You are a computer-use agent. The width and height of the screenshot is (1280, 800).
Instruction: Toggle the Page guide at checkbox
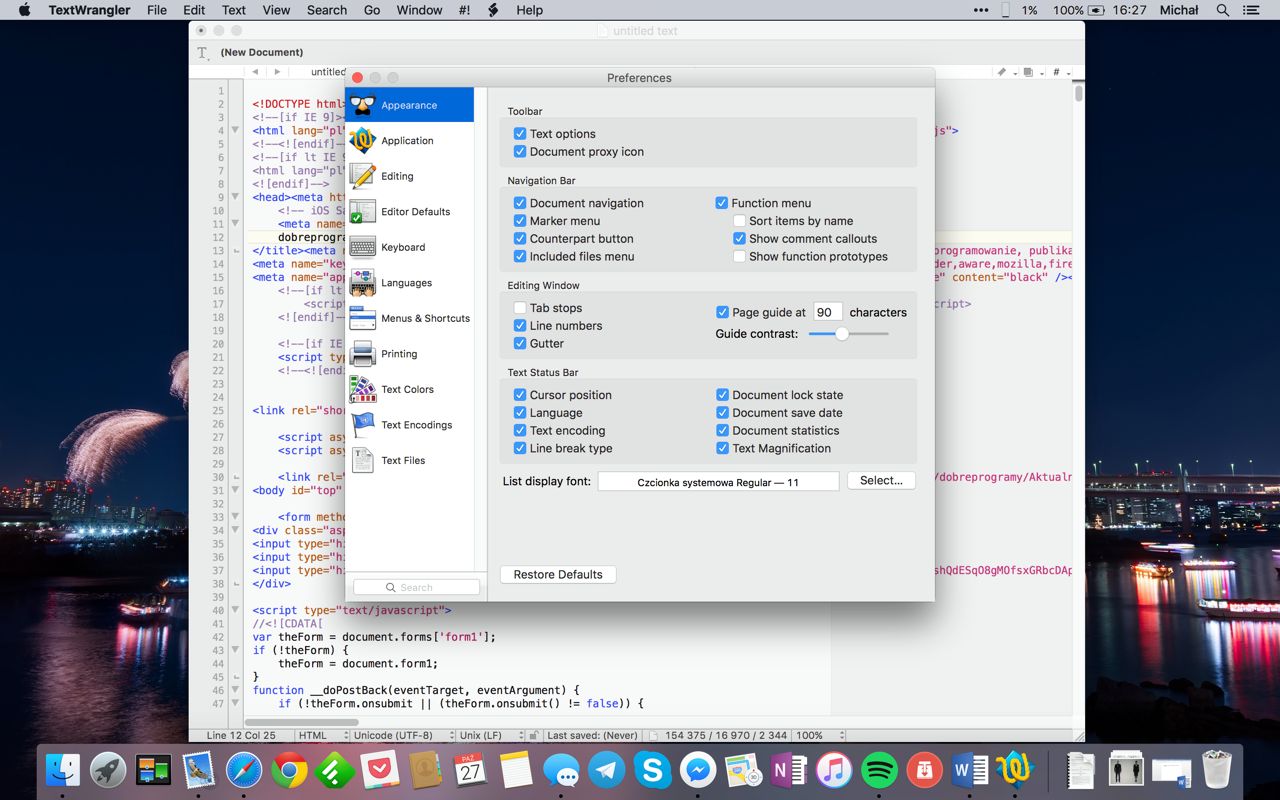(722, 312)
